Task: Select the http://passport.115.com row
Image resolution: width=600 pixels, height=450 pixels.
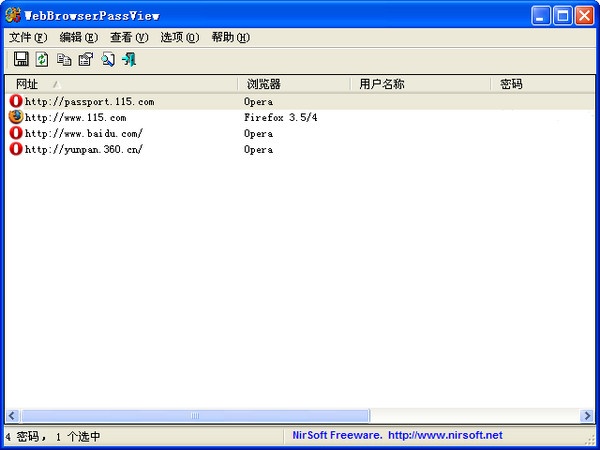Action: pyautogui.click(x=300, y=101)
